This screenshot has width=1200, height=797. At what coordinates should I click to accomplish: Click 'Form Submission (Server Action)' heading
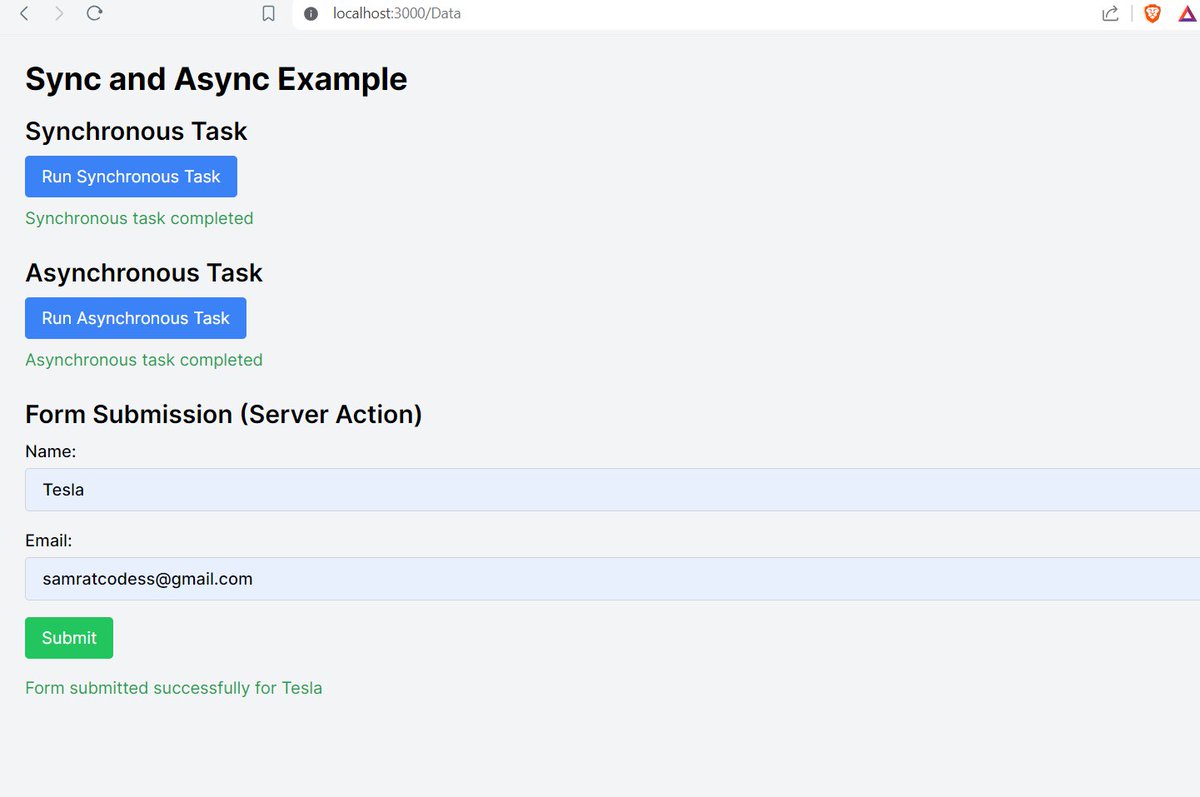click(x=224, y=414)
